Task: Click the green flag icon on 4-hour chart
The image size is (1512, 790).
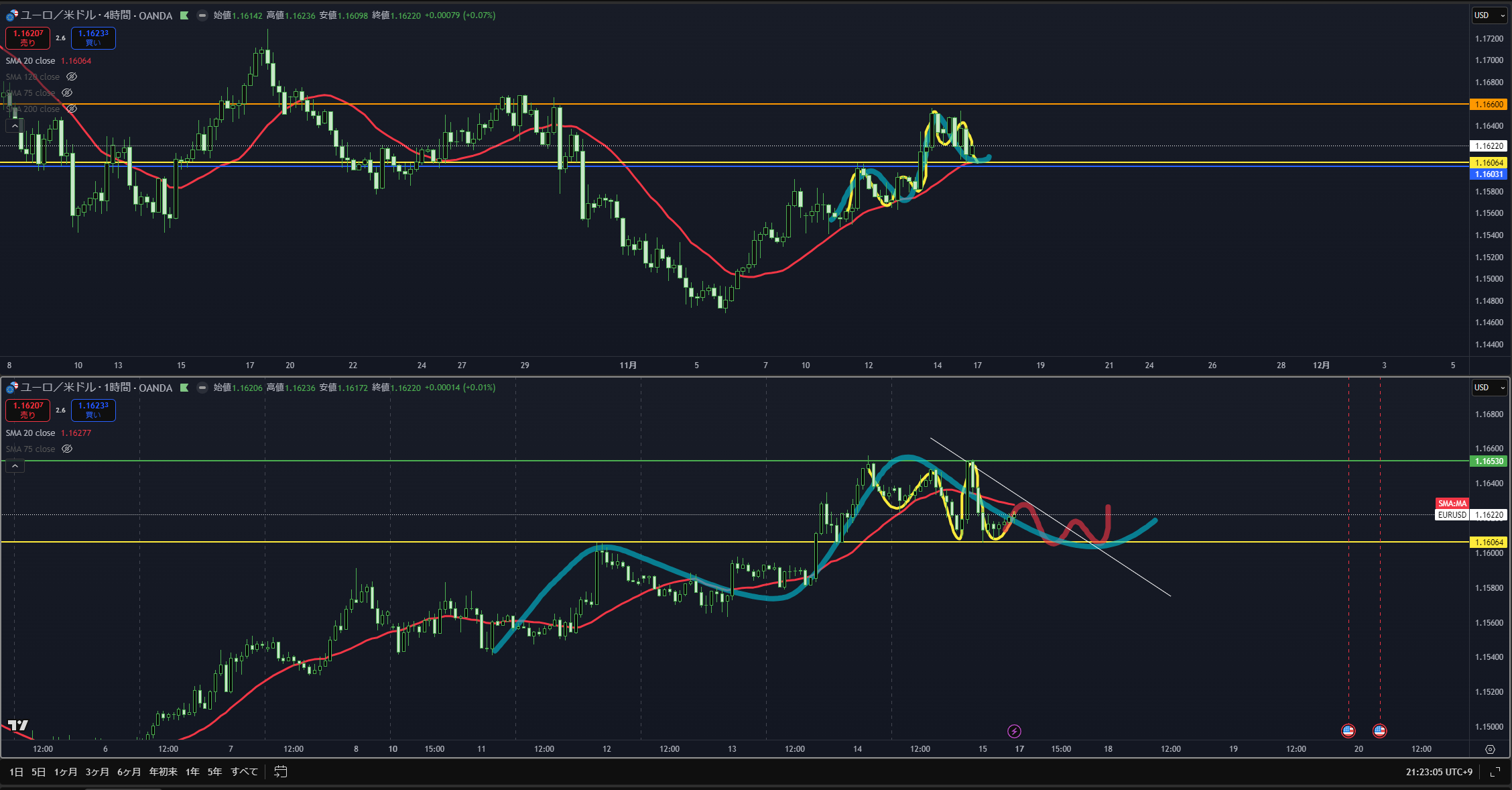Action: pos(184,15)
